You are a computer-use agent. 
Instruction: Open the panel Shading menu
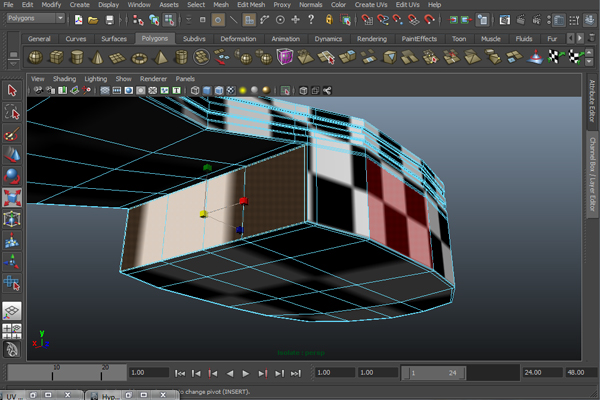[x=64, y=78]
